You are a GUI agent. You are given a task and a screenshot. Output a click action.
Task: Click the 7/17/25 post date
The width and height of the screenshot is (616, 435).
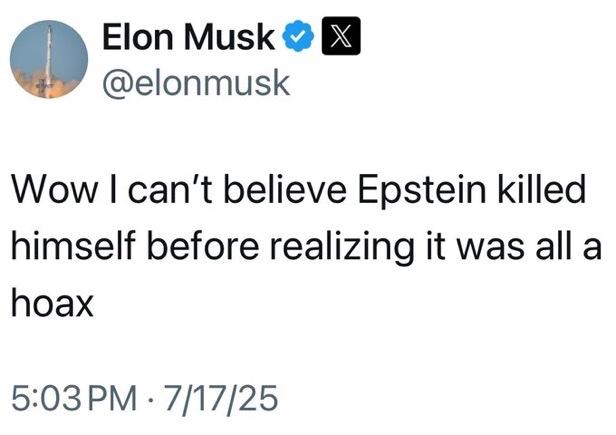tap(221, 398)
